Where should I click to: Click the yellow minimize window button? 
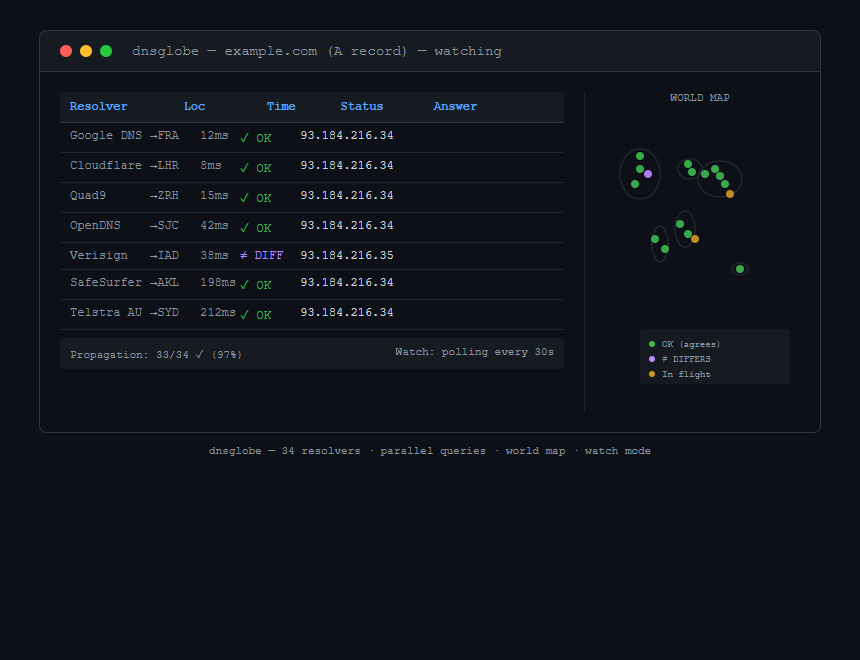[86, 51]
